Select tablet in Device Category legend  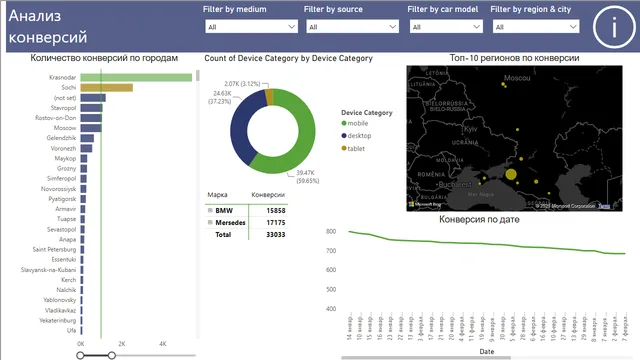(353, 149)
